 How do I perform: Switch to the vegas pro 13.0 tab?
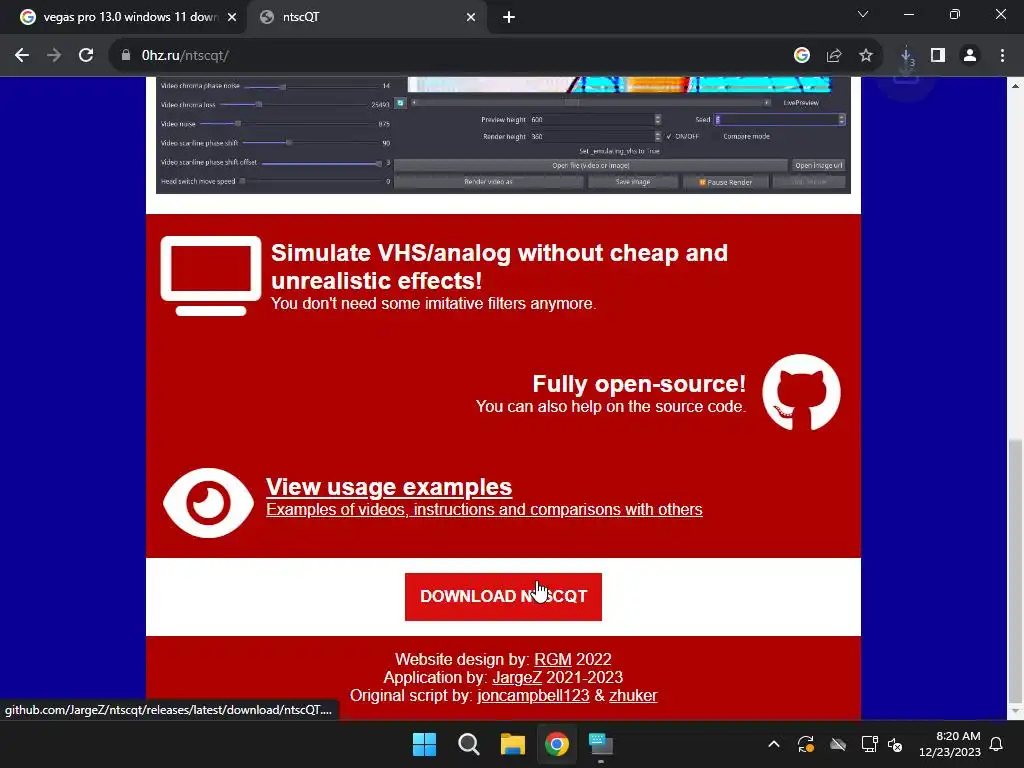click(x=124, y=17)
